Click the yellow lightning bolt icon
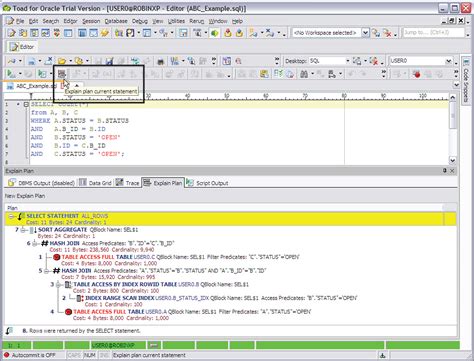The width and height of the screenshot is (474, 361). (105, 33)
